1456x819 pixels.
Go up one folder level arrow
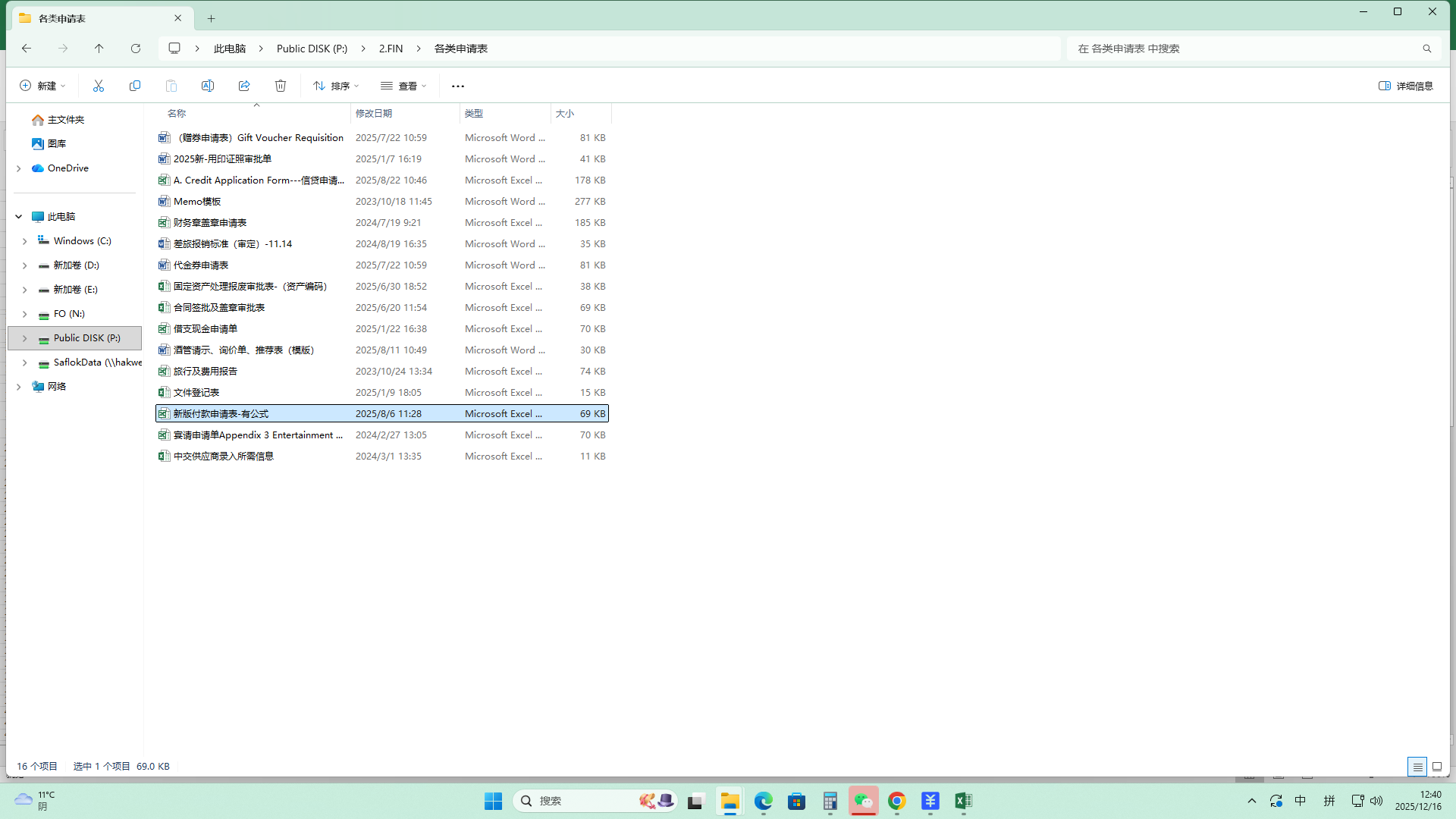tap(99, 49)
